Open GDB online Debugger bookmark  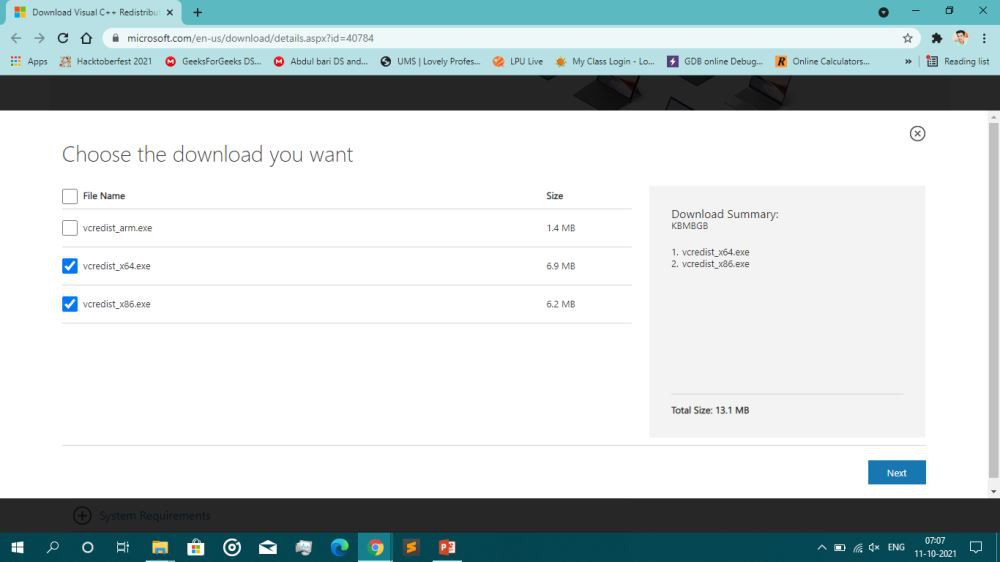coord(715,61)
